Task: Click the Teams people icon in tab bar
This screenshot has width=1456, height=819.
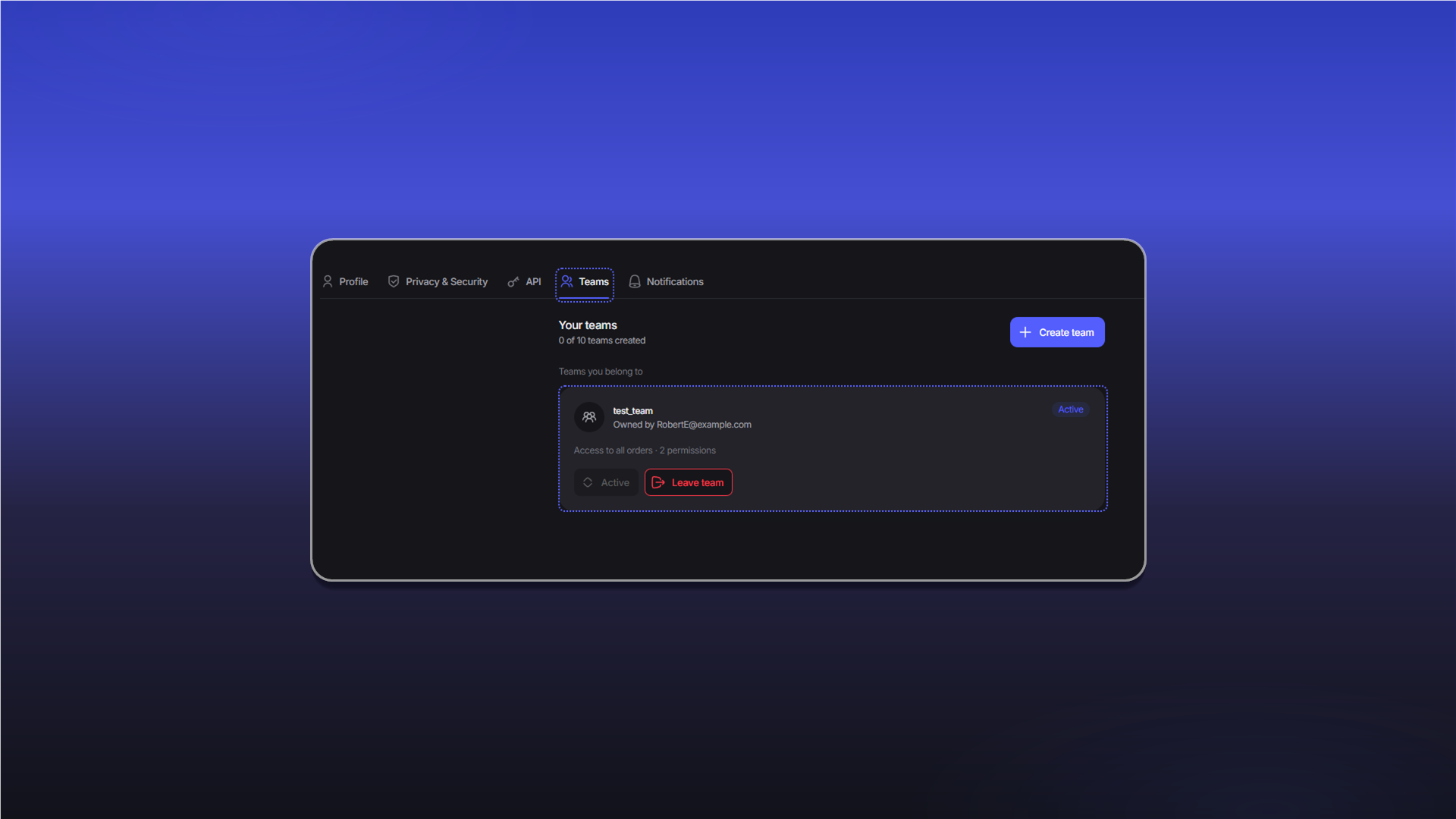Action: [x=566, y=281]
